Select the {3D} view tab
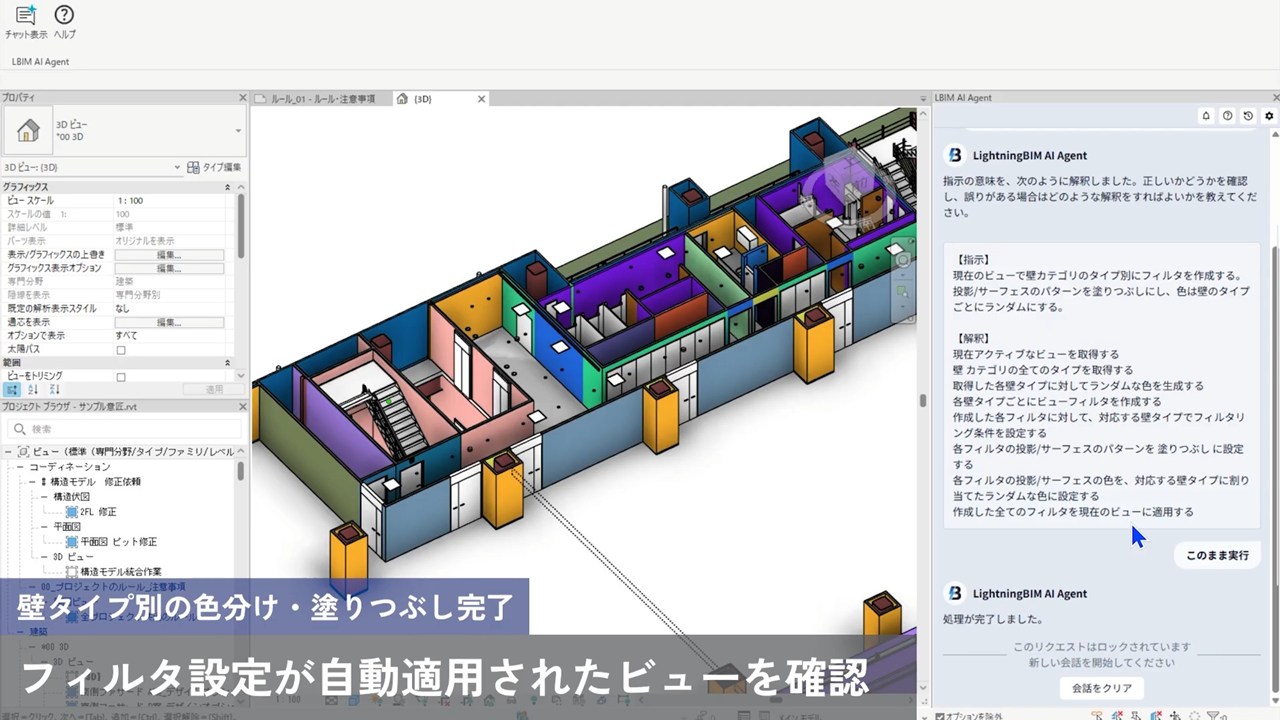 422,99
